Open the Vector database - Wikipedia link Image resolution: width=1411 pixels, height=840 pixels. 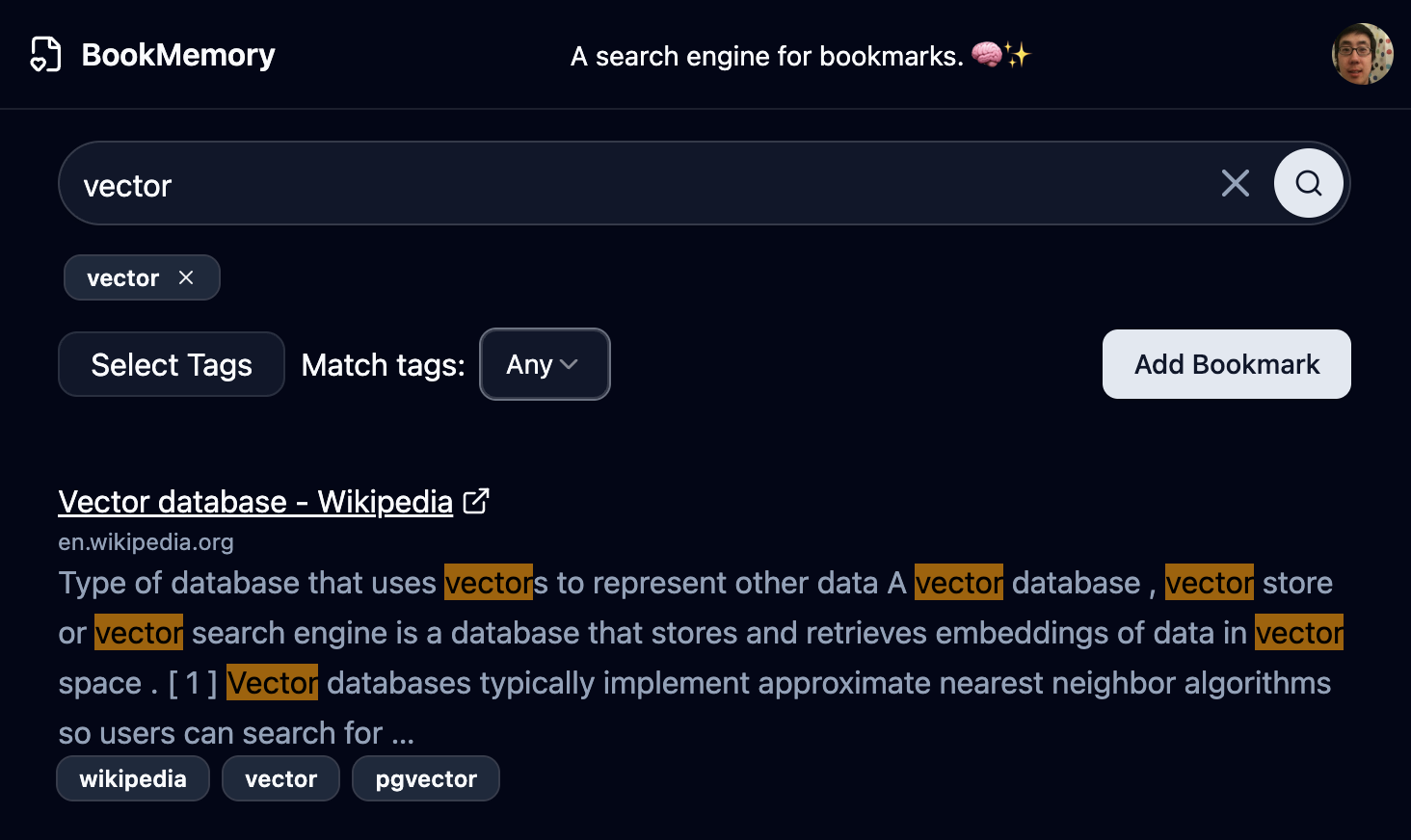pos(254,501)
